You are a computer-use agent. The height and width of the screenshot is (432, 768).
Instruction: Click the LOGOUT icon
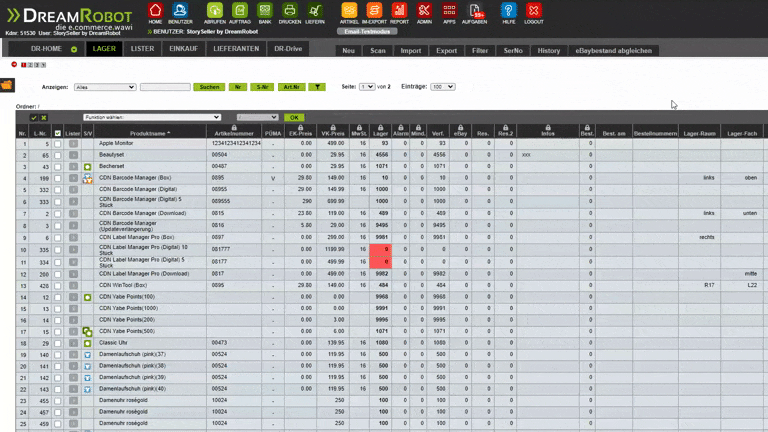tap(533, 11)
